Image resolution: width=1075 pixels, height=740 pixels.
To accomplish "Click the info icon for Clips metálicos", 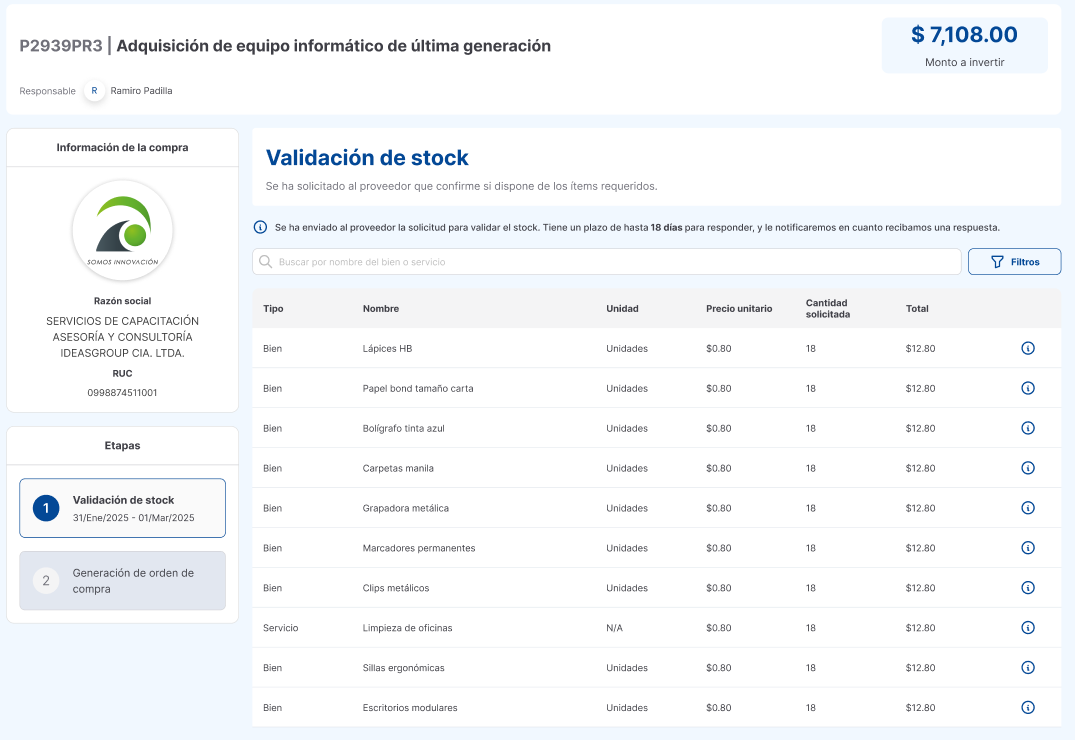I will point(1028,588).
